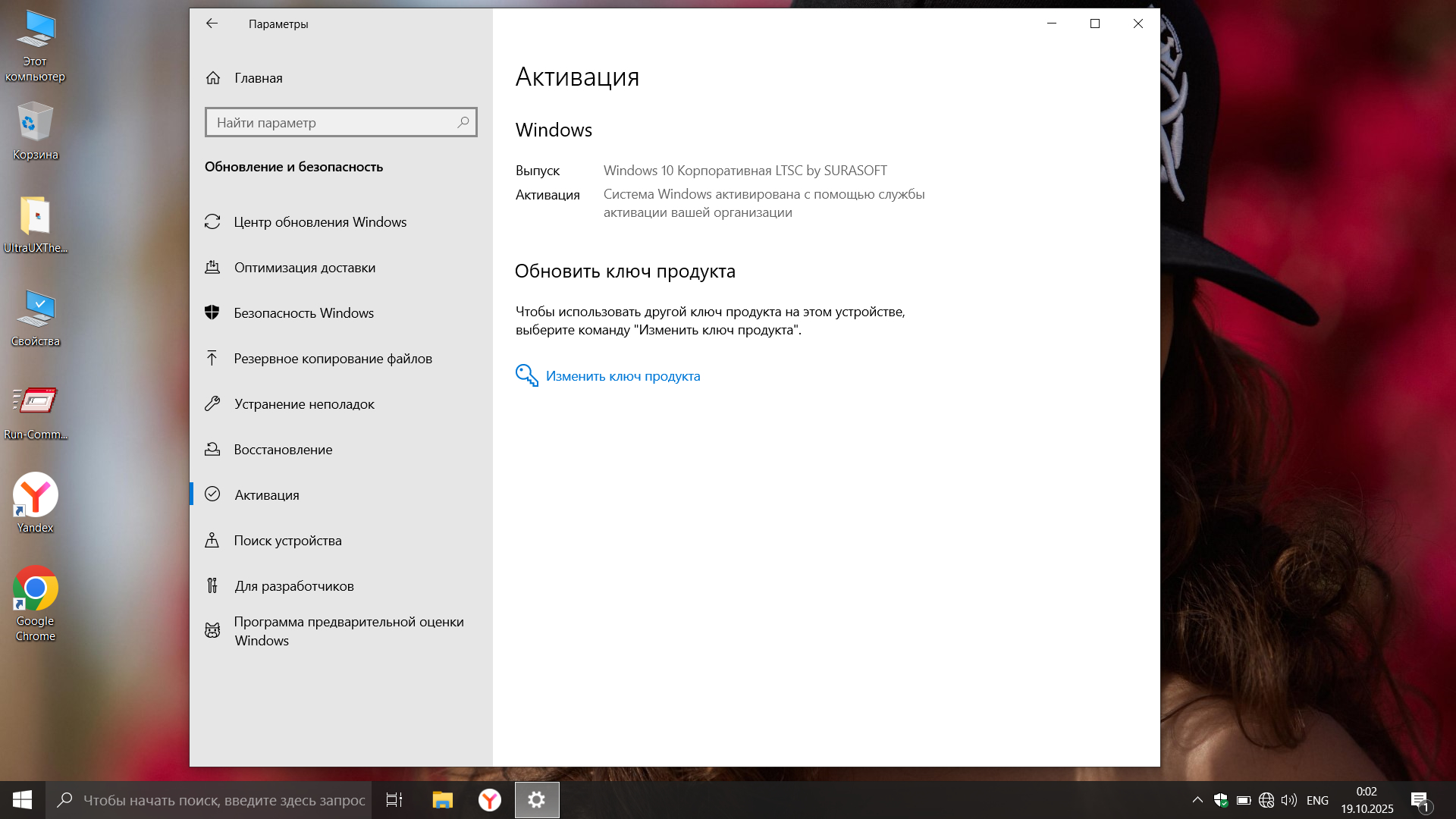Open Безопасность Windows shield item
This screenshot has height=819, width=1456.
tap(303, 313)
